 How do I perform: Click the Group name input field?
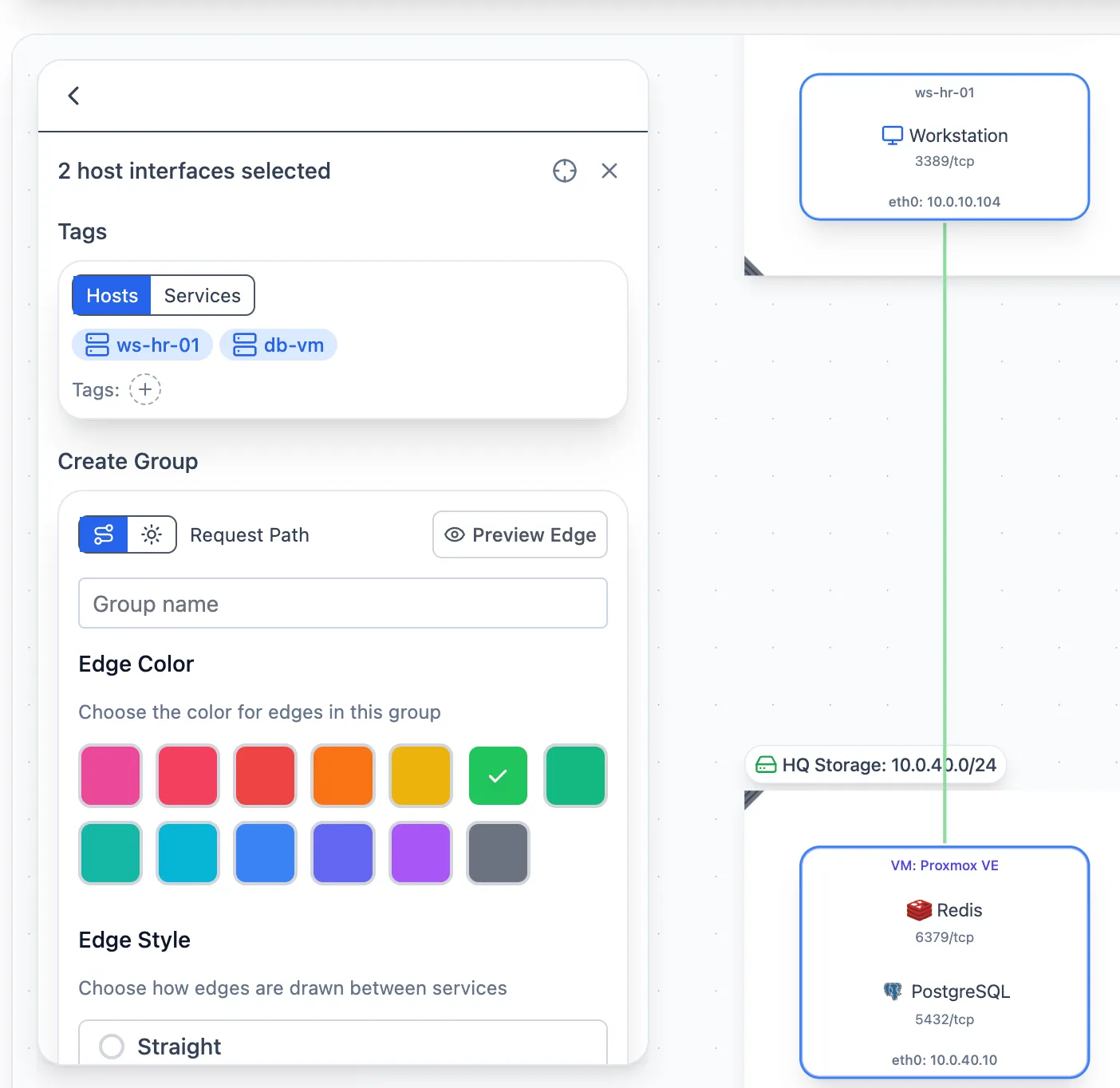click(343, 604)
